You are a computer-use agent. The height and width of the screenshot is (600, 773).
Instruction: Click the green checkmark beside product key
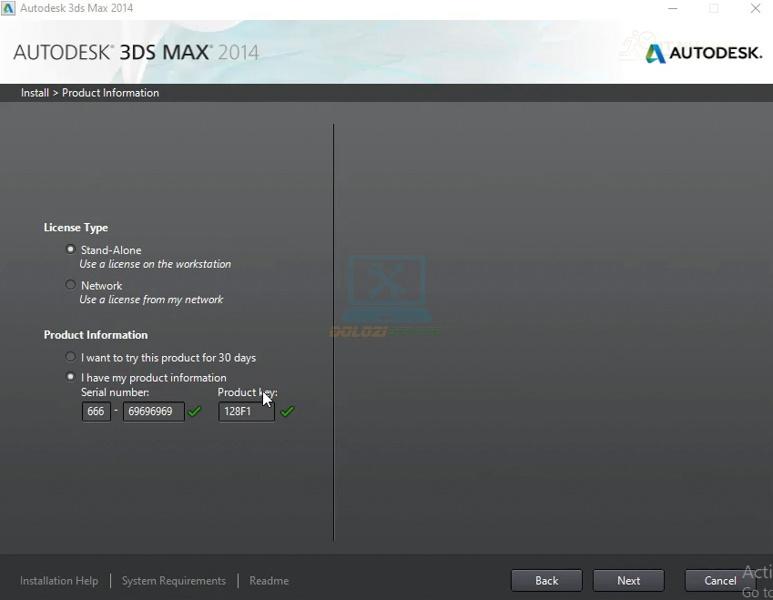[x=287, y=411]
